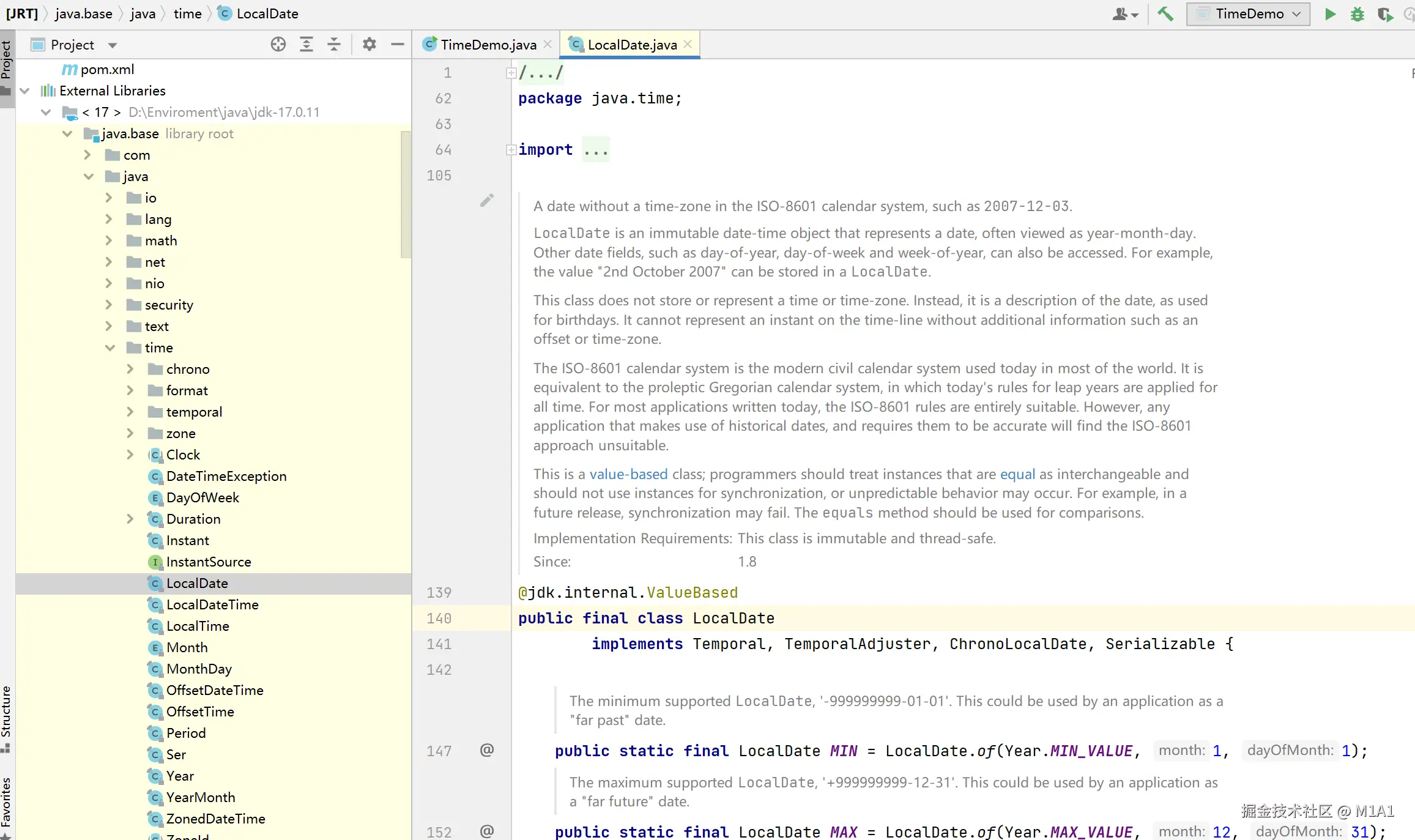Click the Run TimeDemo green play icon

pos(1330,14)
